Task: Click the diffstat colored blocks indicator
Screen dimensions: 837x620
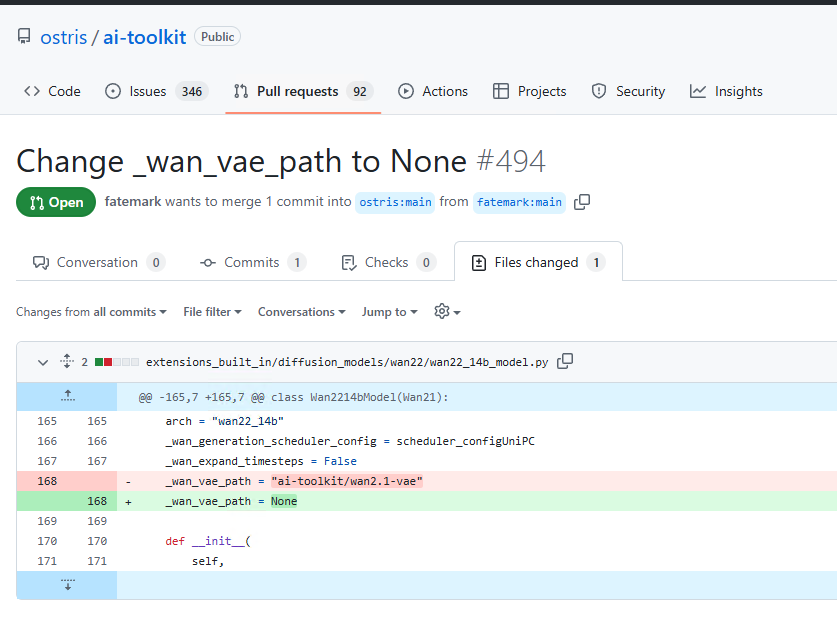Action: coord(116,362)
